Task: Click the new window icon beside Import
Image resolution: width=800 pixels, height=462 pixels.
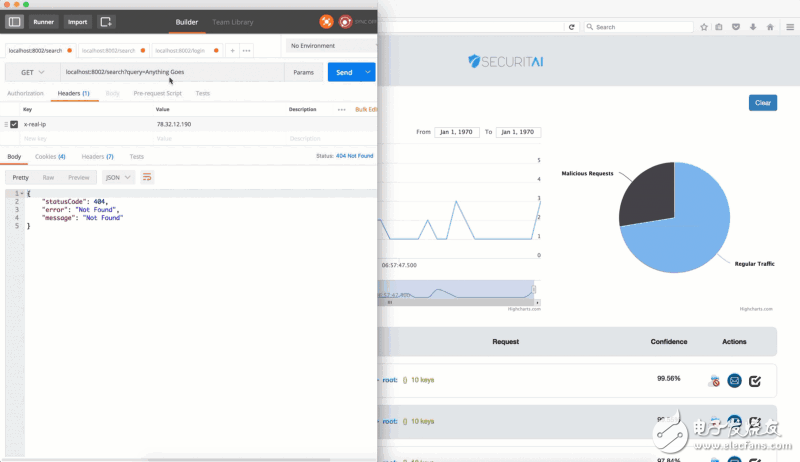Action: click(x=107, y=21)
